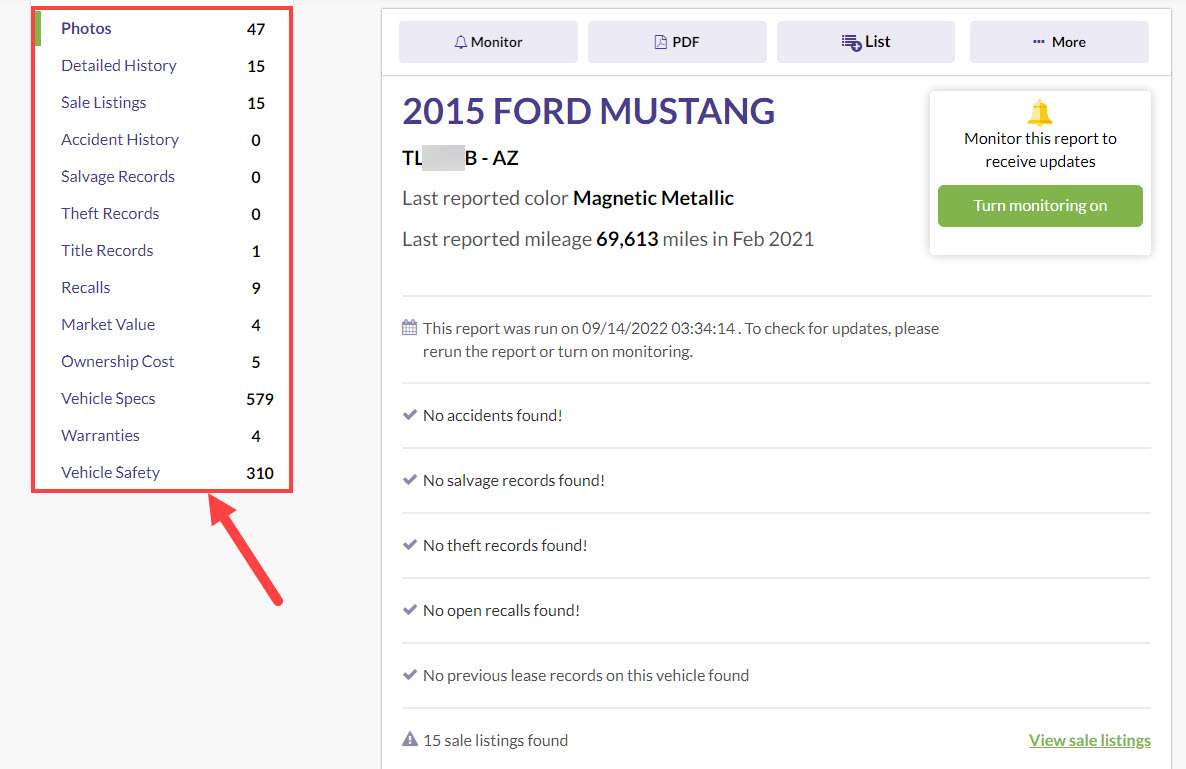Image resolution: width=1186 pixels, height=769 pixels.
Task: Show Market Value section
Action: (108, 325)
